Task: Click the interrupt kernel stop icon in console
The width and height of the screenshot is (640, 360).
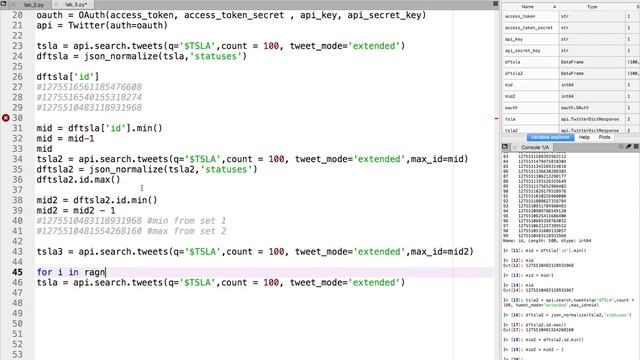Action: click(622, 147)
